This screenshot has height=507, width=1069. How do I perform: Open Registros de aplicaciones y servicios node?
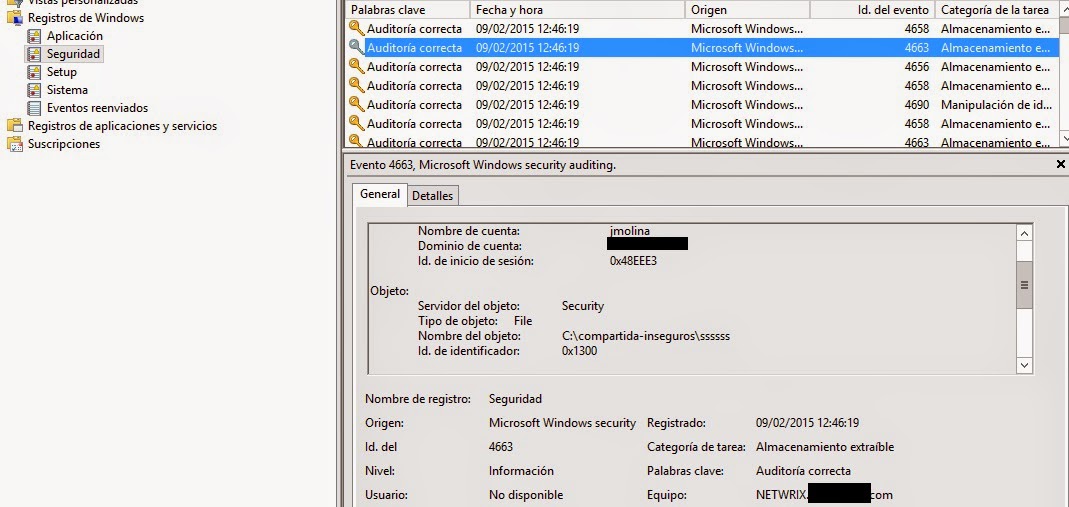122,126
